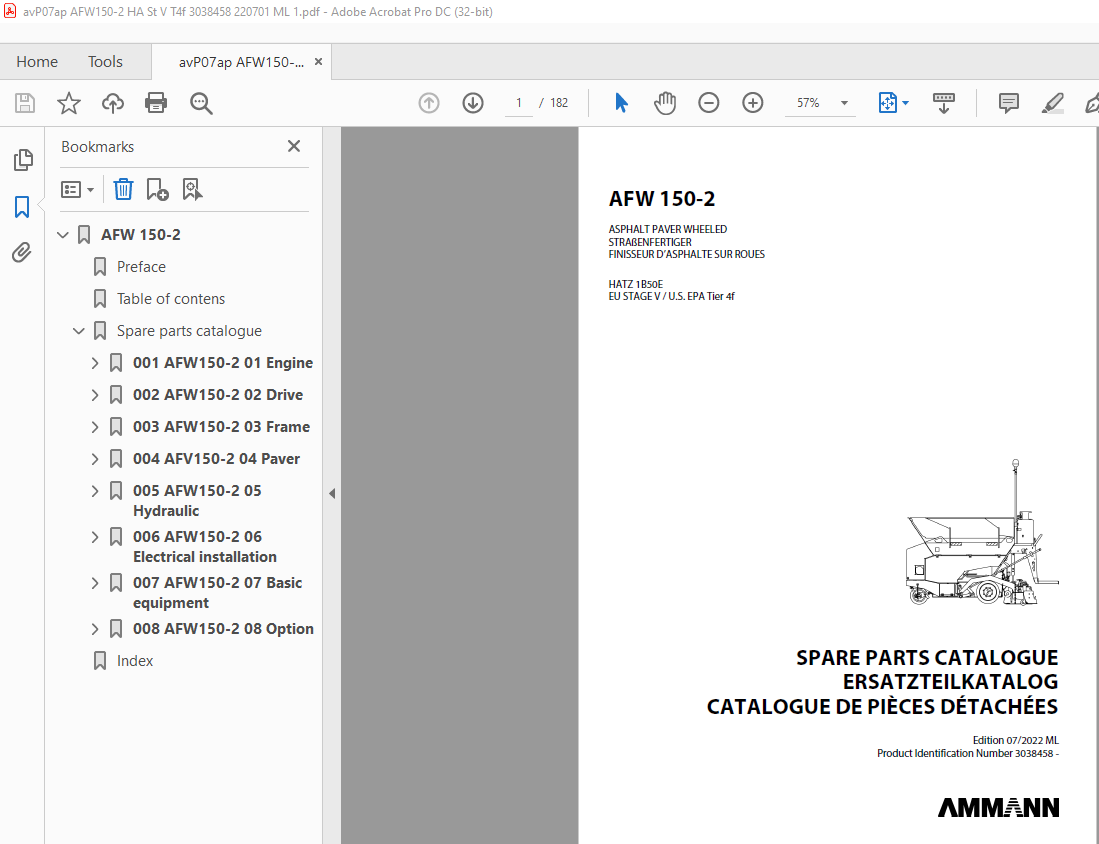Go to 007 Basic equipment bookmark
This screenshot has width=1099, height=844.
pos(217,593)
